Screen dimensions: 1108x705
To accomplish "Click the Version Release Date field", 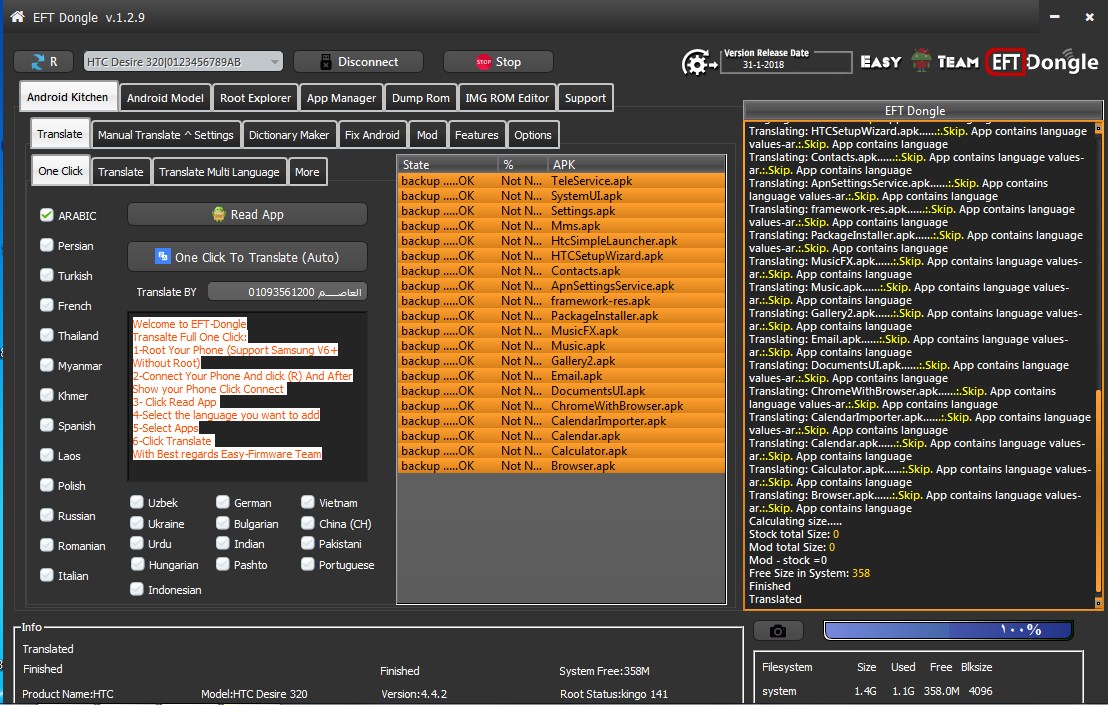I will (786, 61).
